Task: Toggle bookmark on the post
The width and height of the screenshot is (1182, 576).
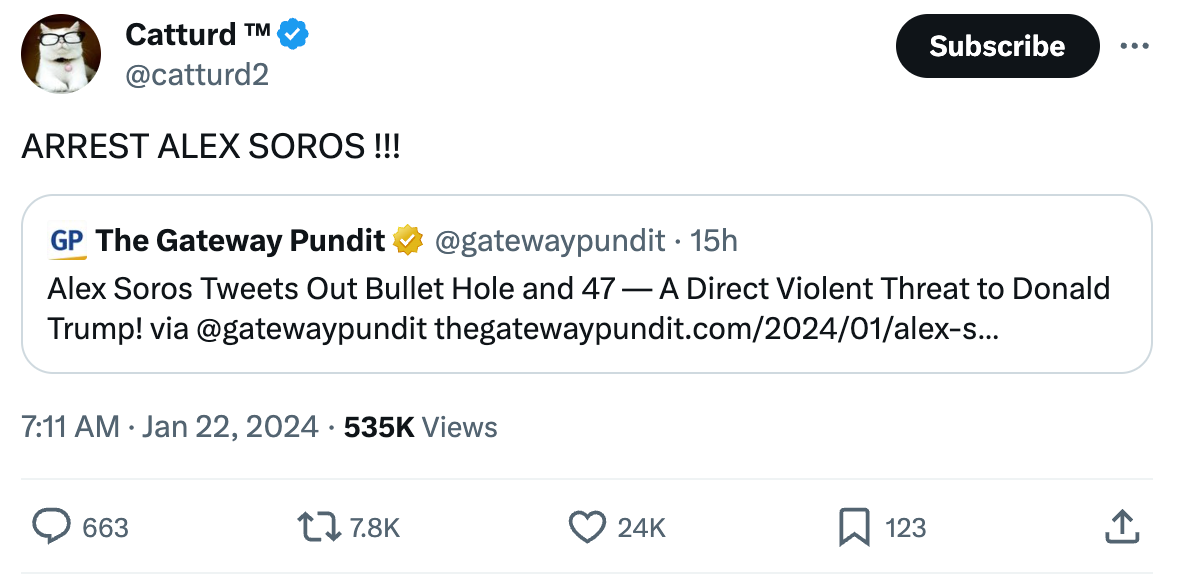Action: coord(855,527)
